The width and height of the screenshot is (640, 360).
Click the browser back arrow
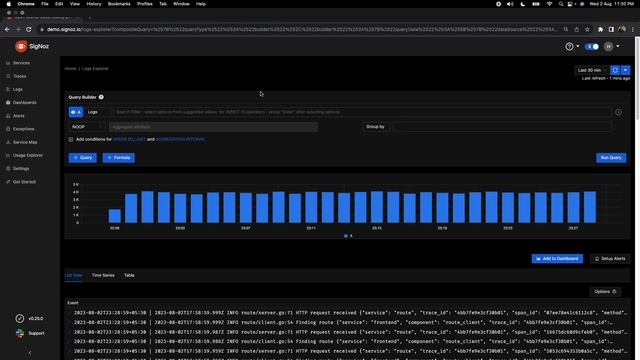pyautogui.click(x=7, y=29)
